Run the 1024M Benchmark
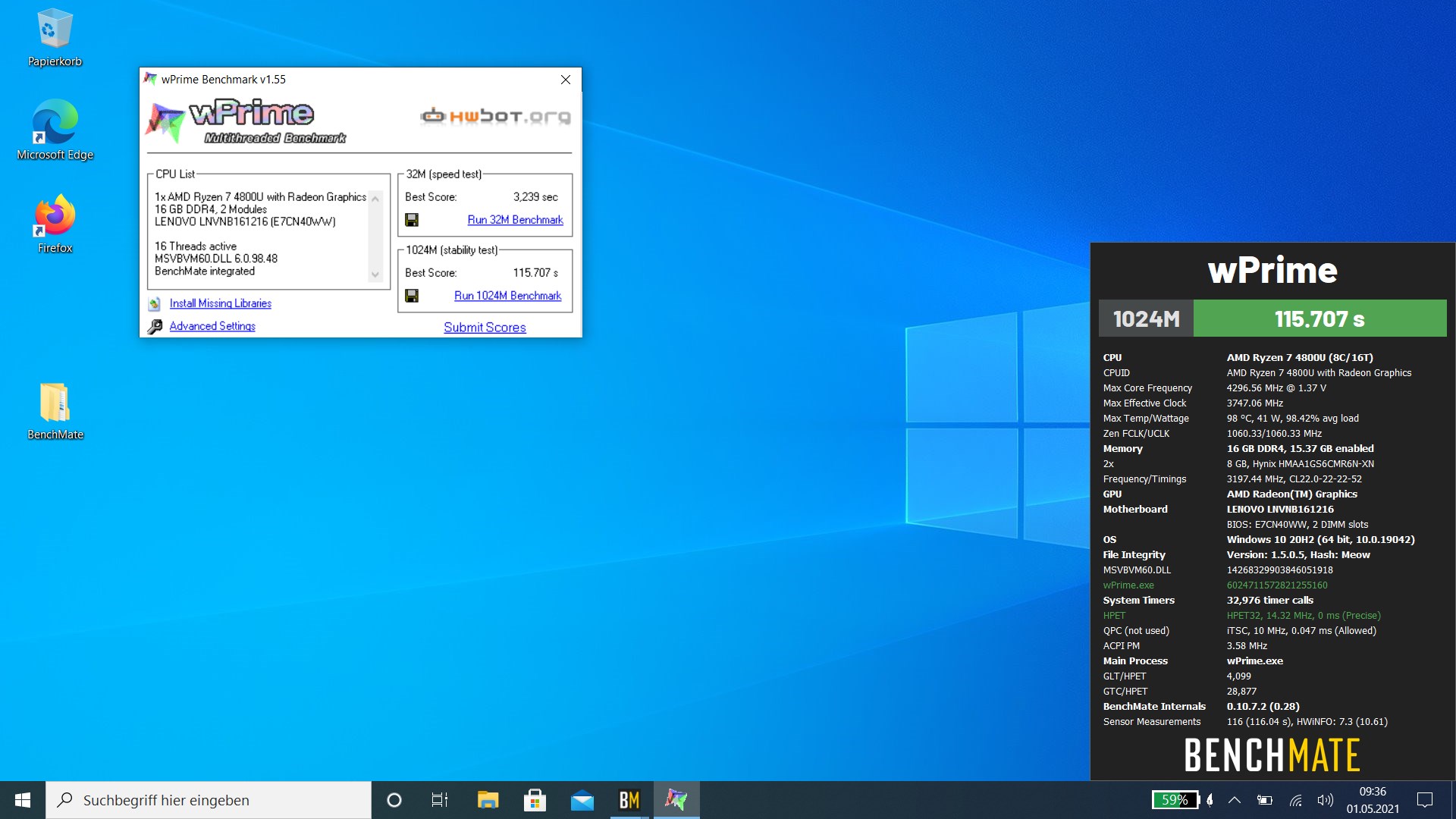 (507, 296)
